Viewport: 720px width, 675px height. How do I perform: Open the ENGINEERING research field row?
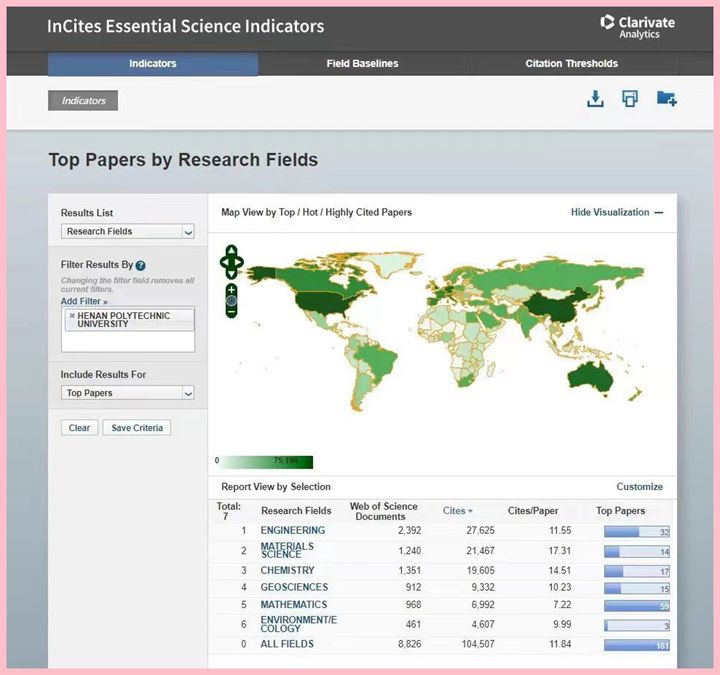coord(292,530)
